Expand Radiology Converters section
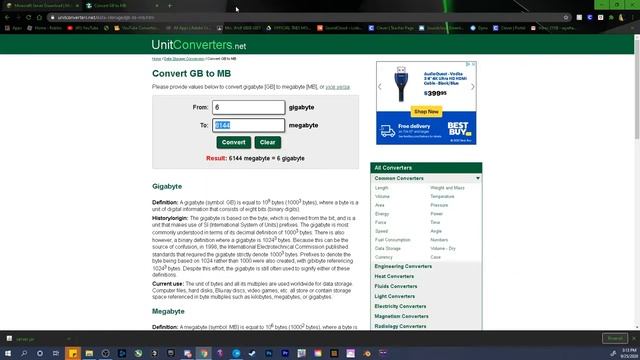 point(400,326)
